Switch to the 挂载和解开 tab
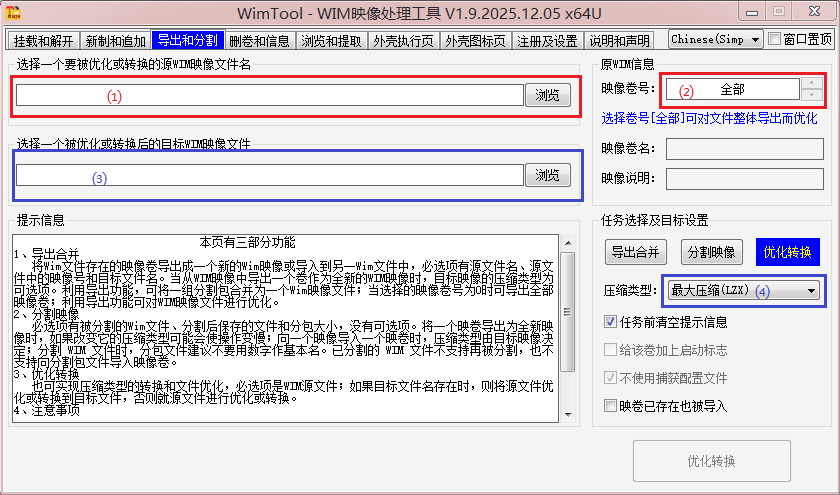 tap(43, 41)
